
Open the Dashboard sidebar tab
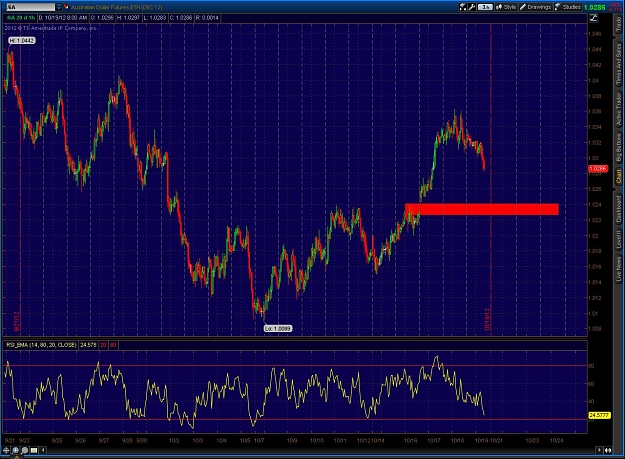point(618,209)
